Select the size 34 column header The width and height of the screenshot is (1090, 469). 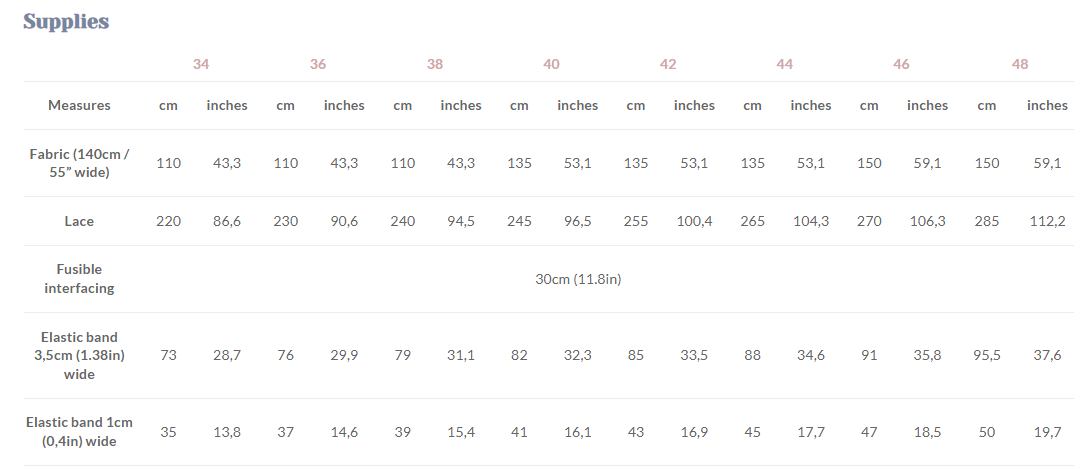201,64
